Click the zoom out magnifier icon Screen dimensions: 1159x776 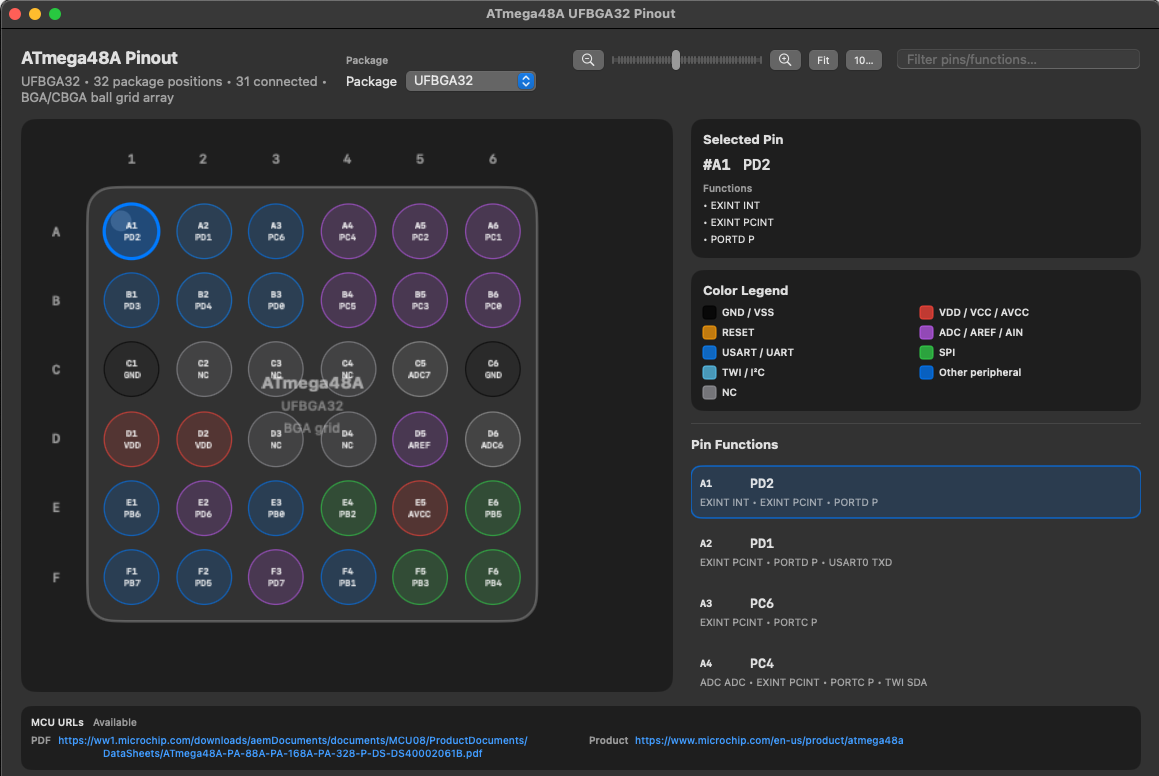[588, 60]
